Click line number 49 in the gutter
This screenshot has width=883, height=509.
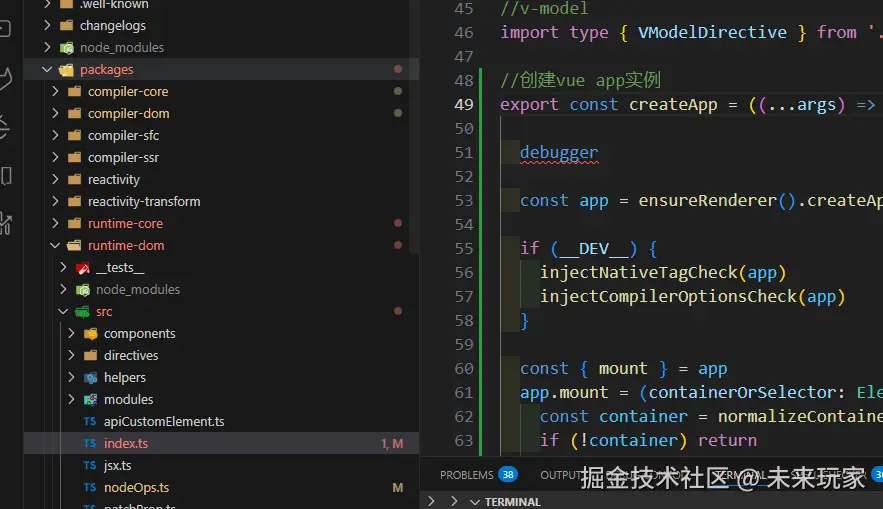463,105
